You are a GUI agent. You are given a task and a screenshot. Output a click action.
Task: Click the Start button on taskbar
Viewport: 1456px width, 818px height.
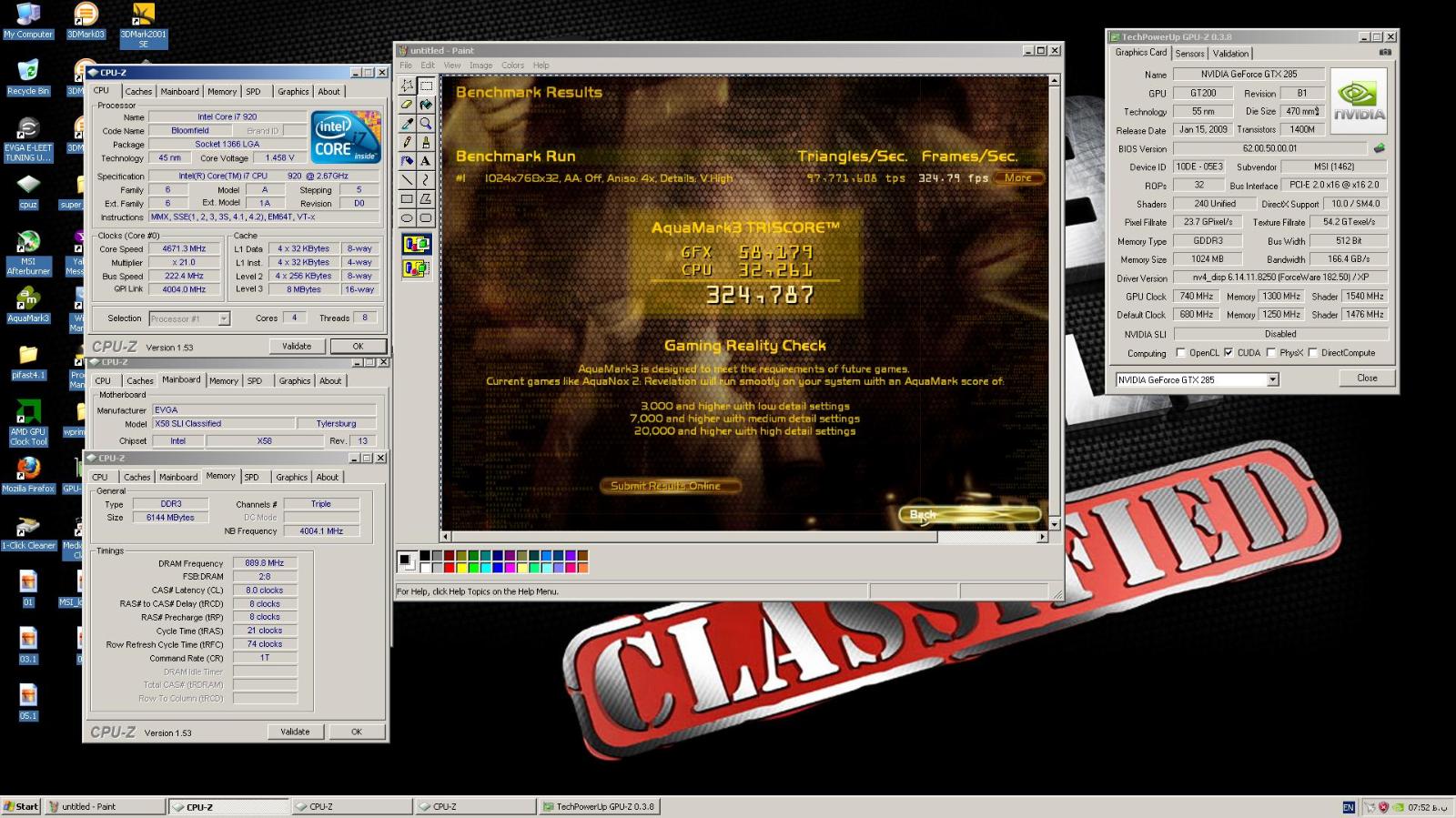(x=21, y=806)
